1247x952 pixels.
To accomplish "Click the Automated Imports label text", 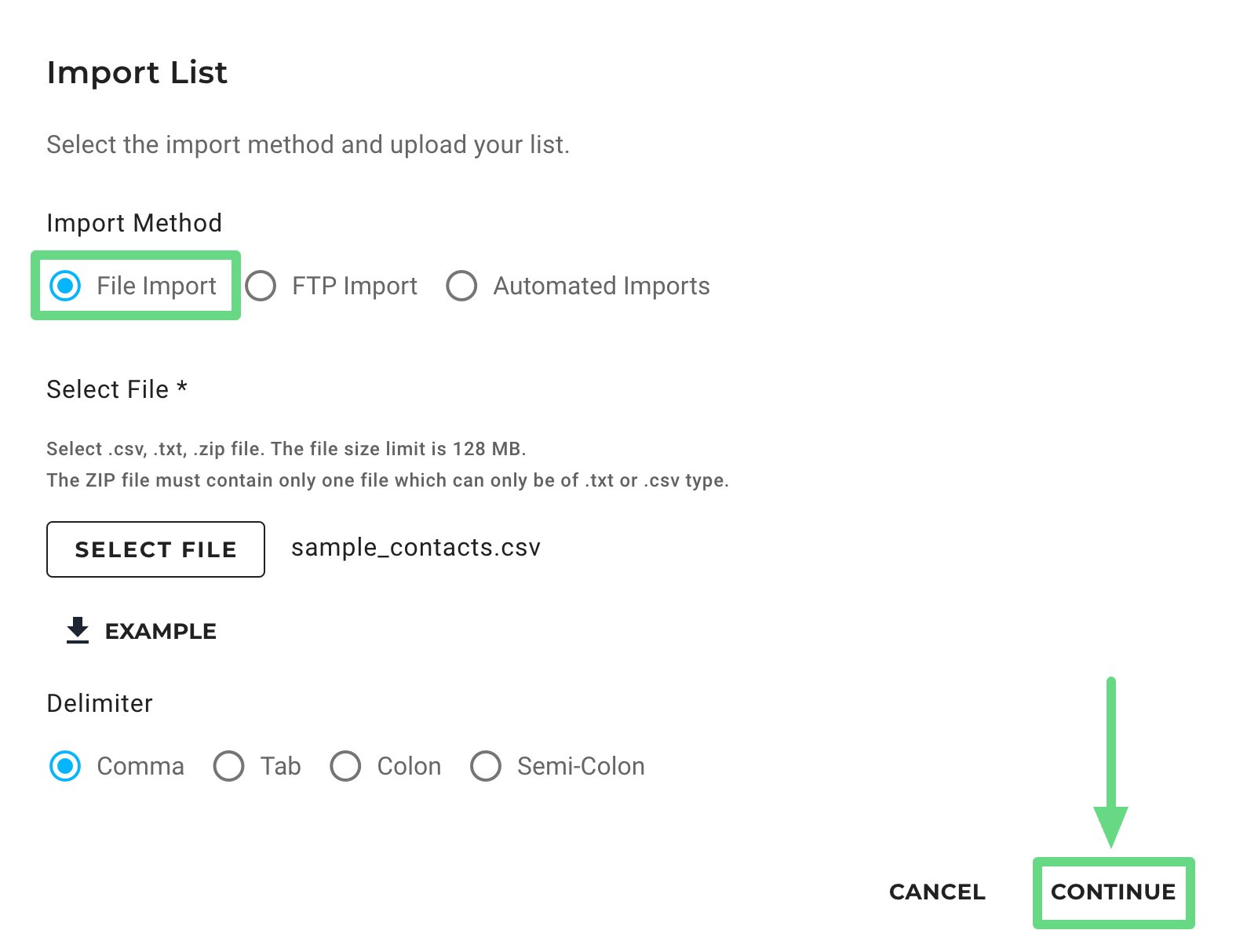I will pyautogui.click(x=601, y=286).
